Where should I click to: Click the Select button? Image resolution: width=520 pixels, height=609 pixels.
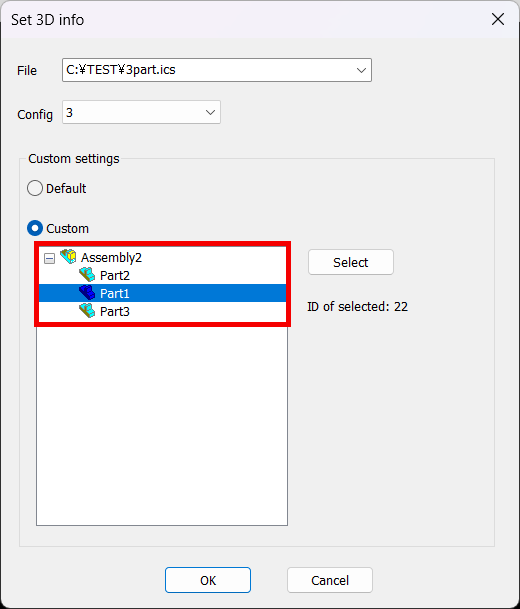point(351,262)
